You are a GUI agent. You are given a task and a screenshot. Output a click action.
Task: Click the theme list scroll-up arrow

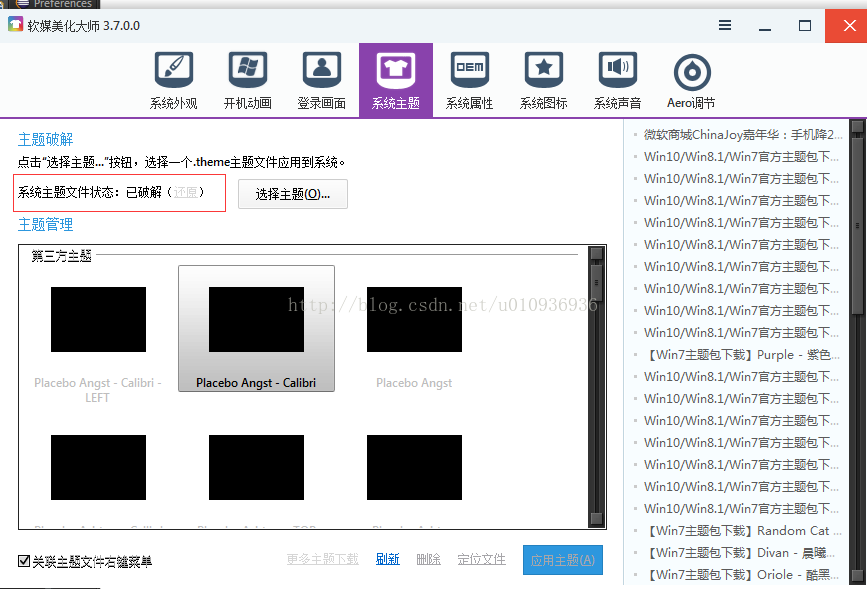596,253
